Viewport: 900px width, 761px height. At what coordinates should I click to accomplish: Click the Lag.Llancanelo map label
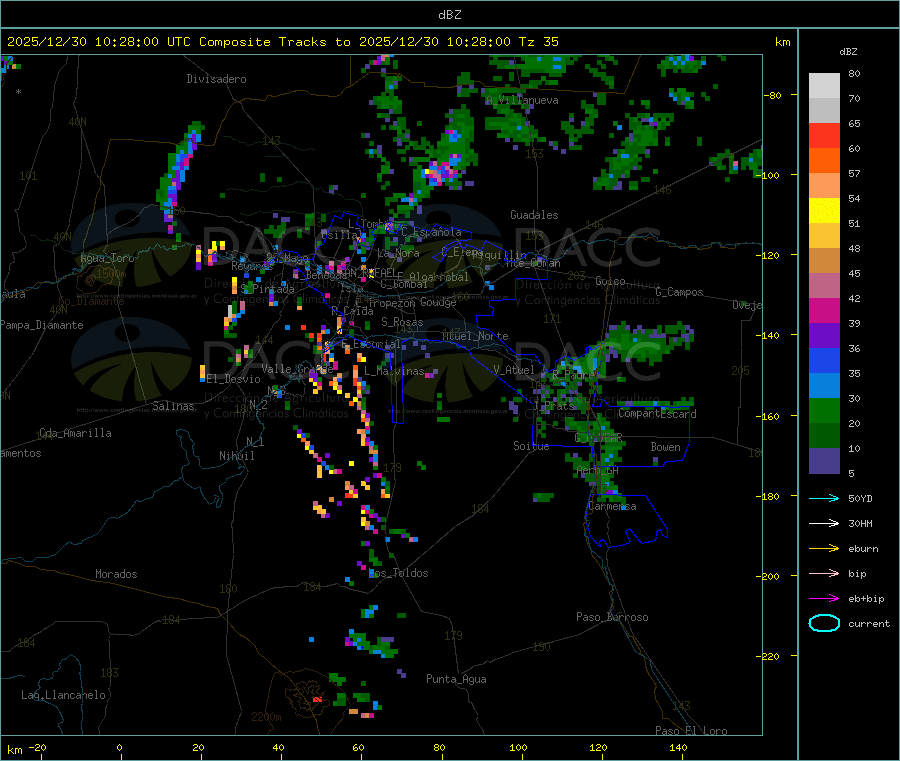pyautogui.click(x=64, y=695)
